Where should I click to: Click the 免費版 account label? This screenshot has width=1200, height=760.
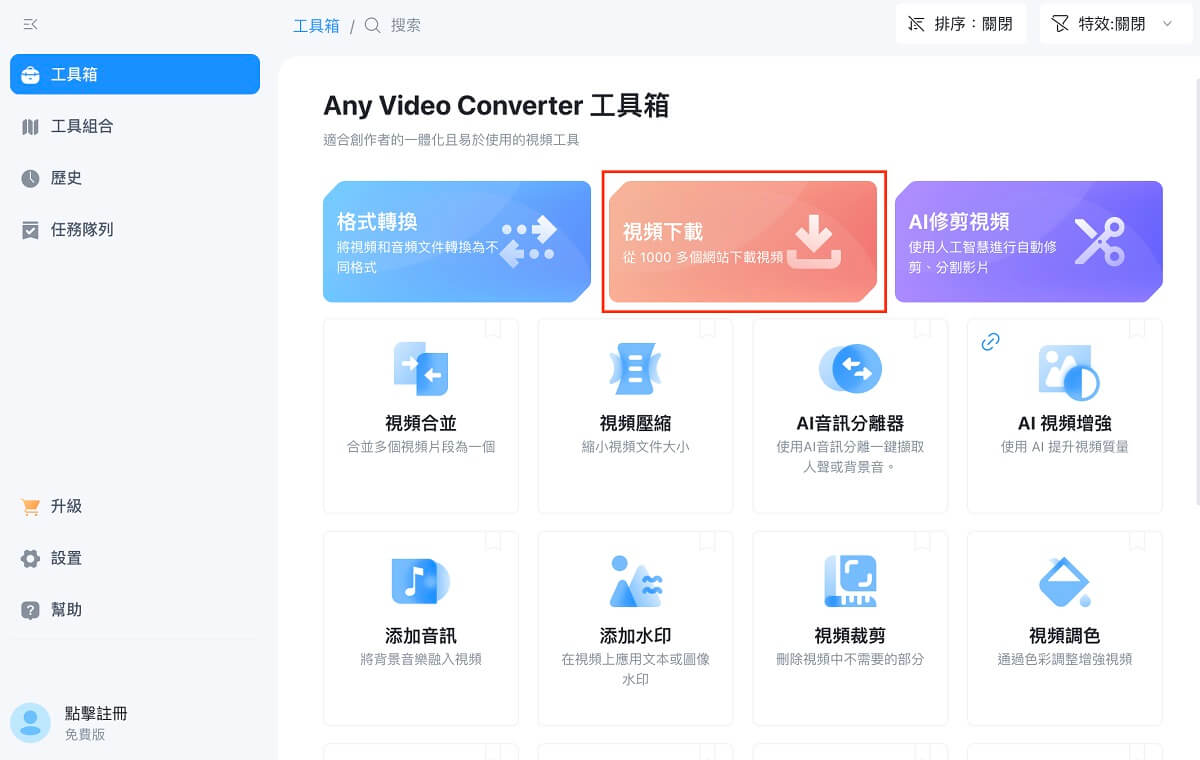click(x=85, y=735)
